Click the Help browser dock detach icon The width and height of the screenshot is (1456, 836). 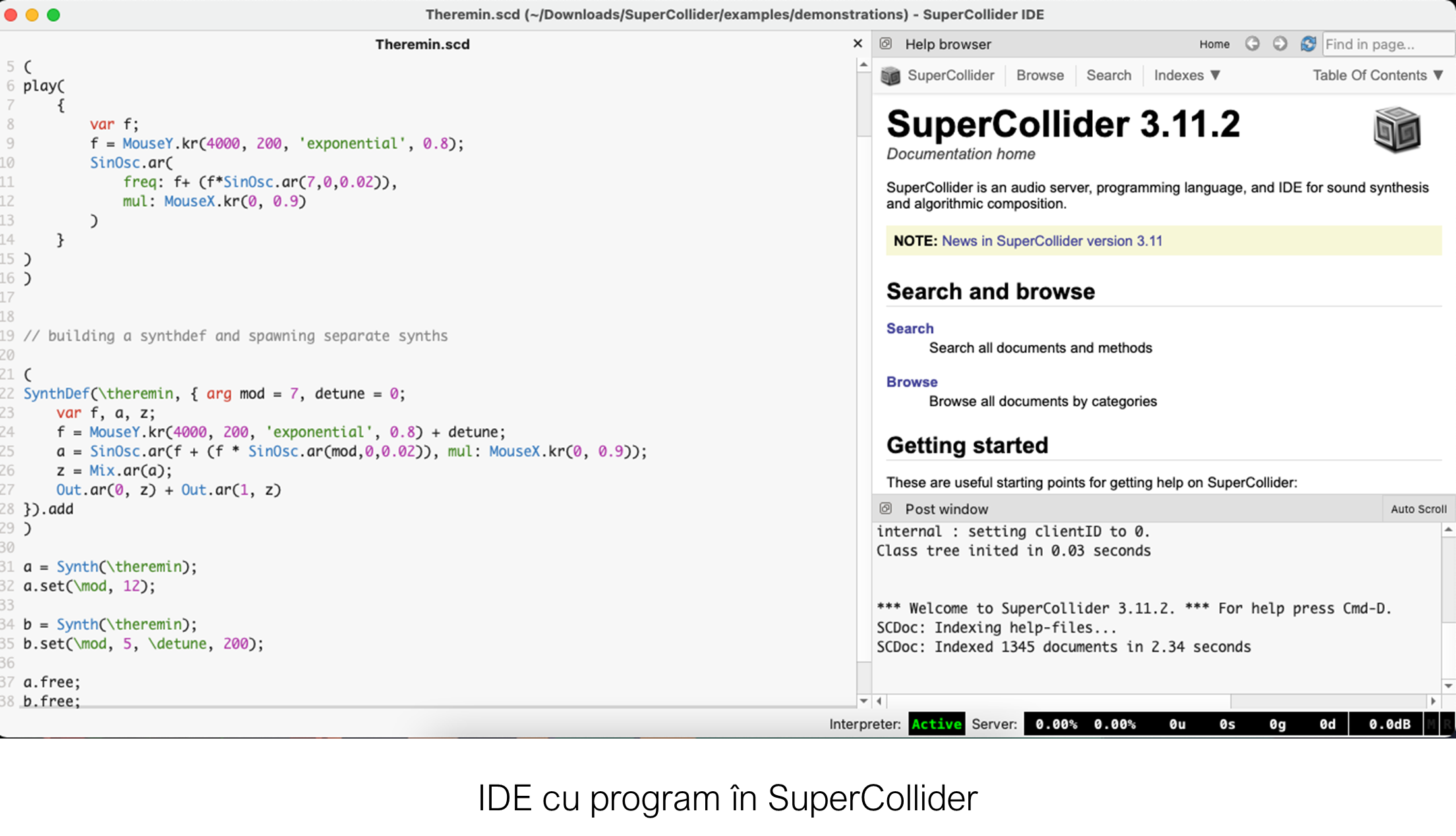click(x=886, y=44)
